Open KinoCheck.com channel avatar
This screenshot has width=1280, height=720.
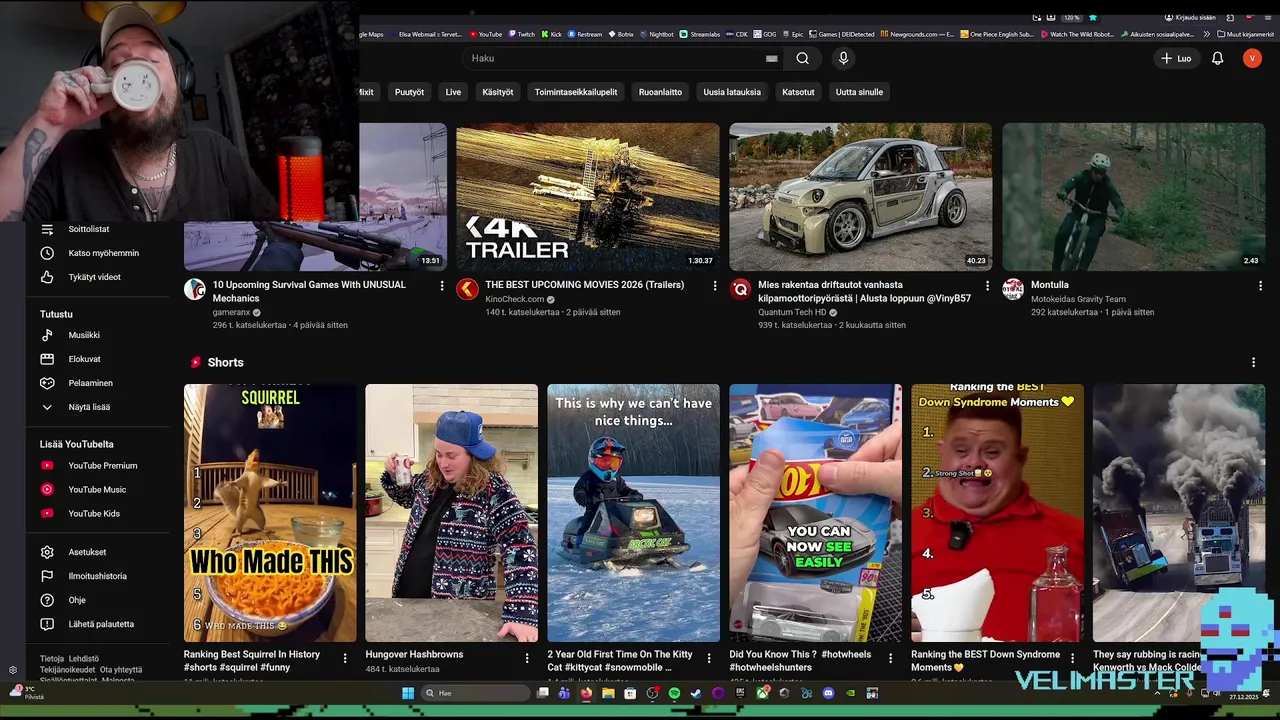click(x=467, y=289)
